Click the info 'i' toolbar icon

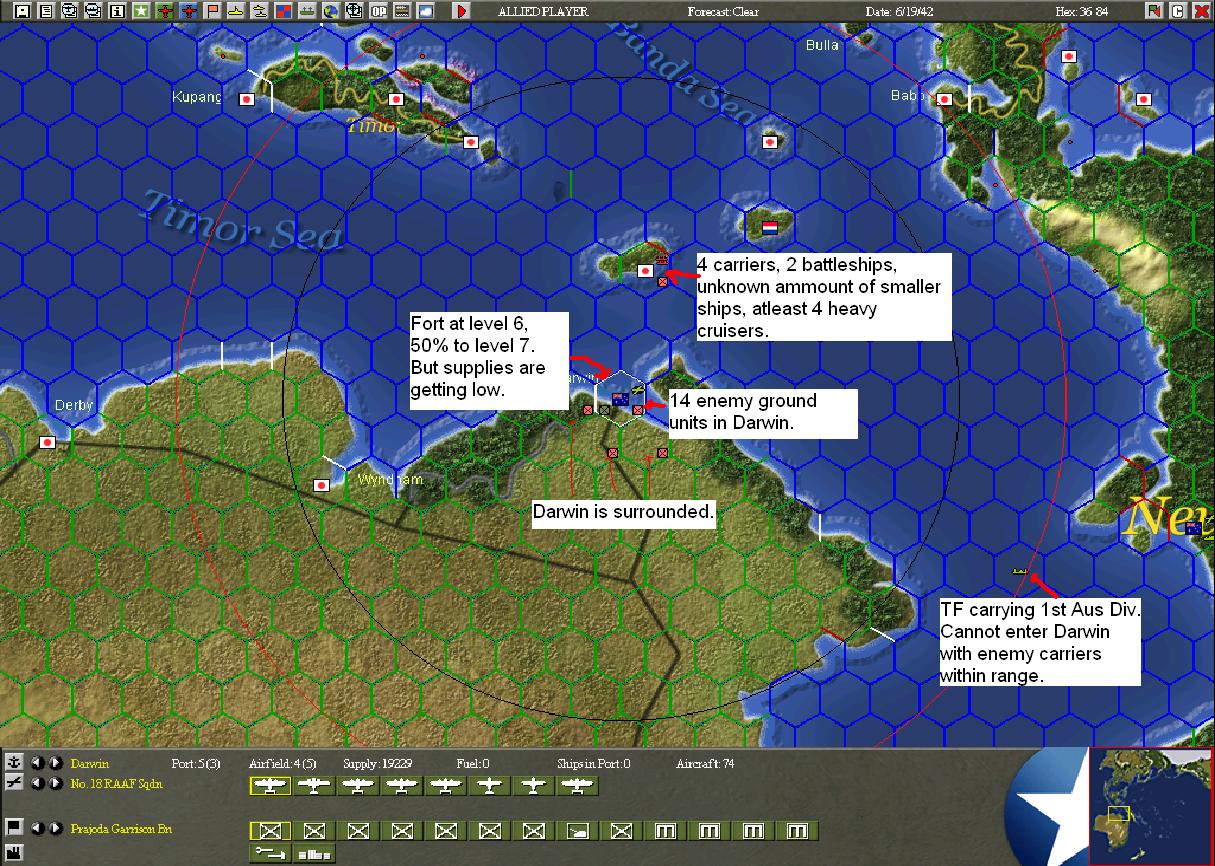pyautogui.click(x=117, y=11)
